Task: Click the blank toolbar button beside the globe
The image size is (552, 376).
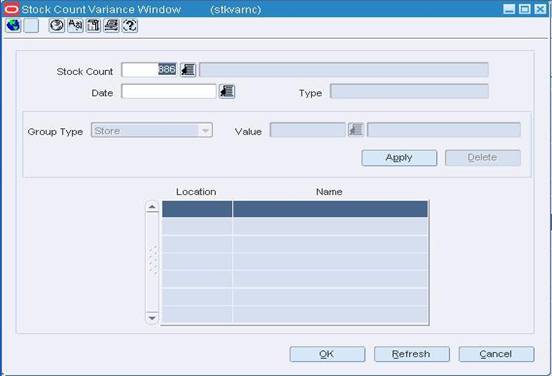Action: (x=31, y=26)
